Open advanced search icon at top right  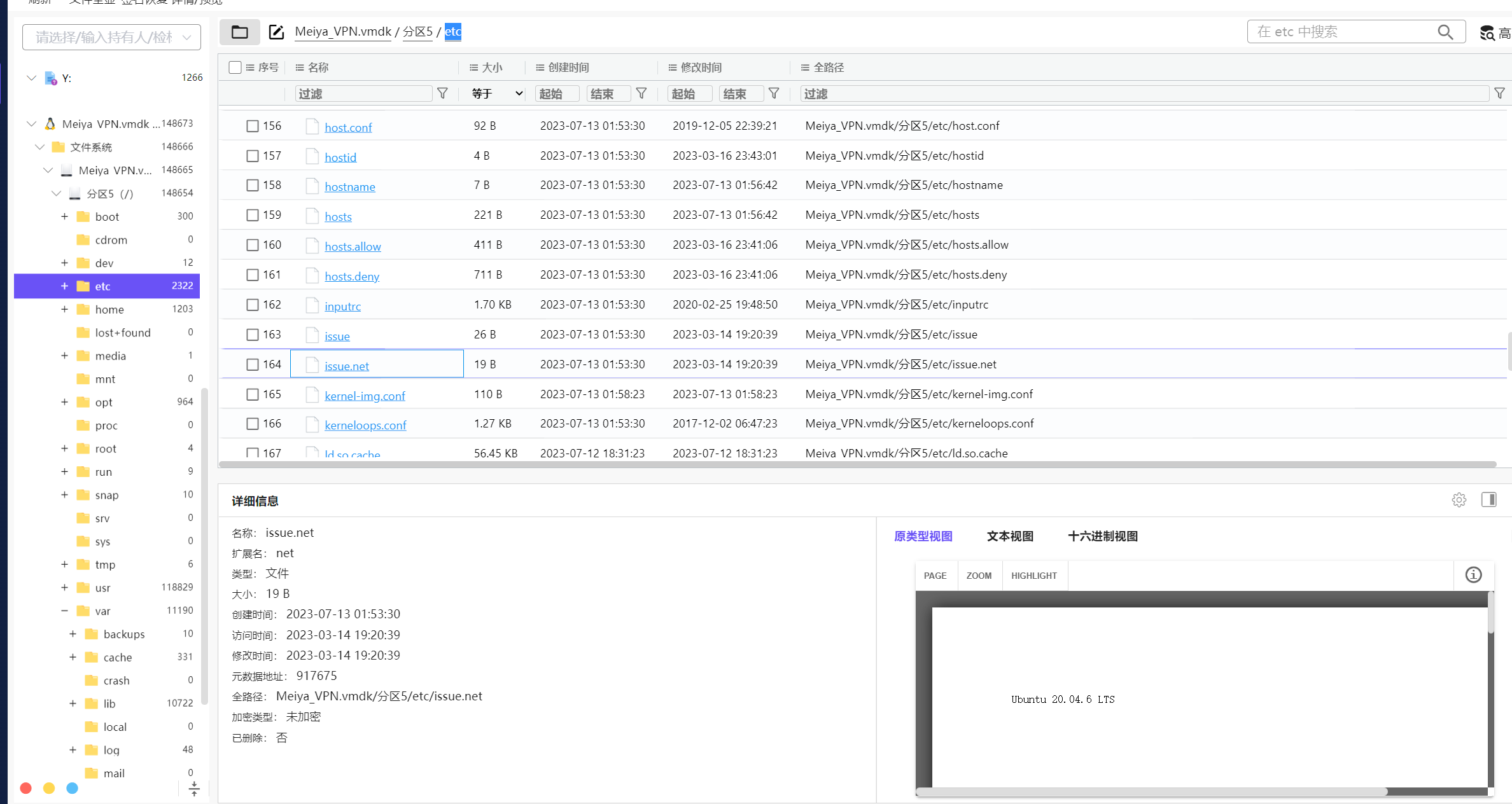(1487, 33)
